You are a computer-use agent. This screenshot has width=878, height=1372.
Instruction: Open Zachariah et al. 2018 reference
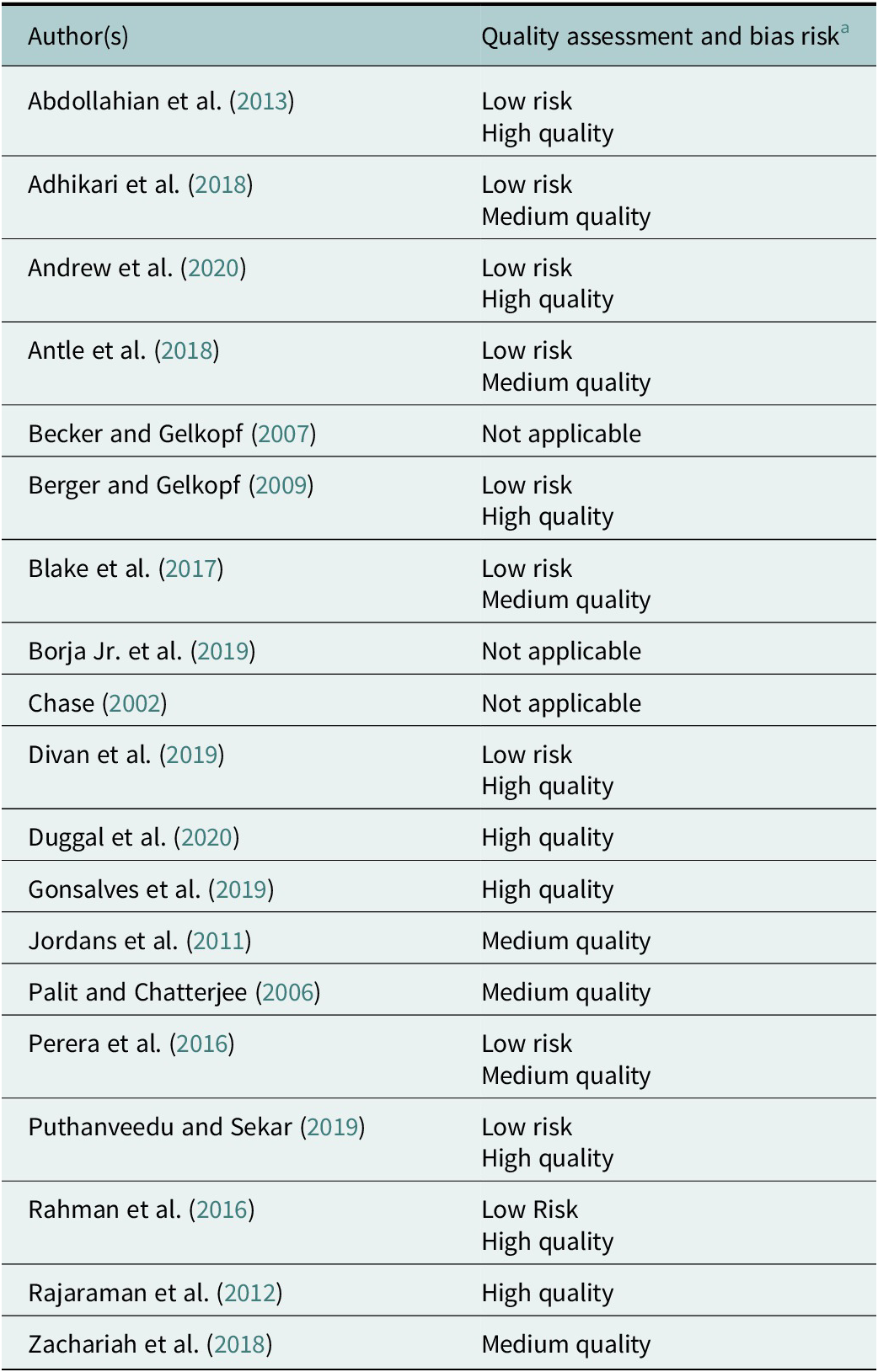[x=240, y=1345]
